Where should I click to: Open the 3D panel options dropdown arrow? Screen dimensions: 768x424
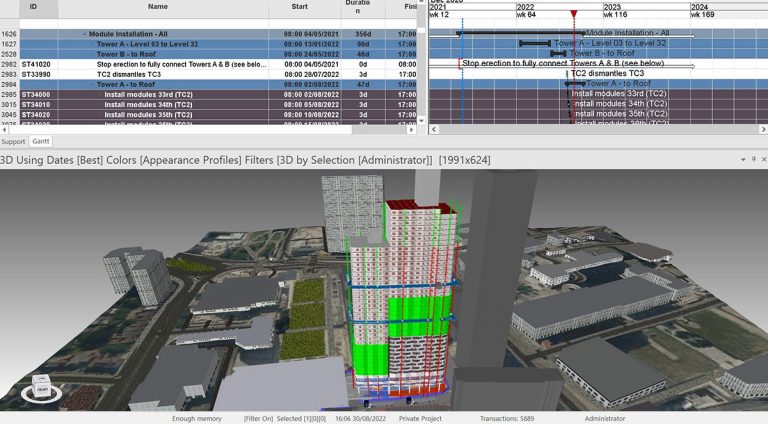[x=743, y=160]
